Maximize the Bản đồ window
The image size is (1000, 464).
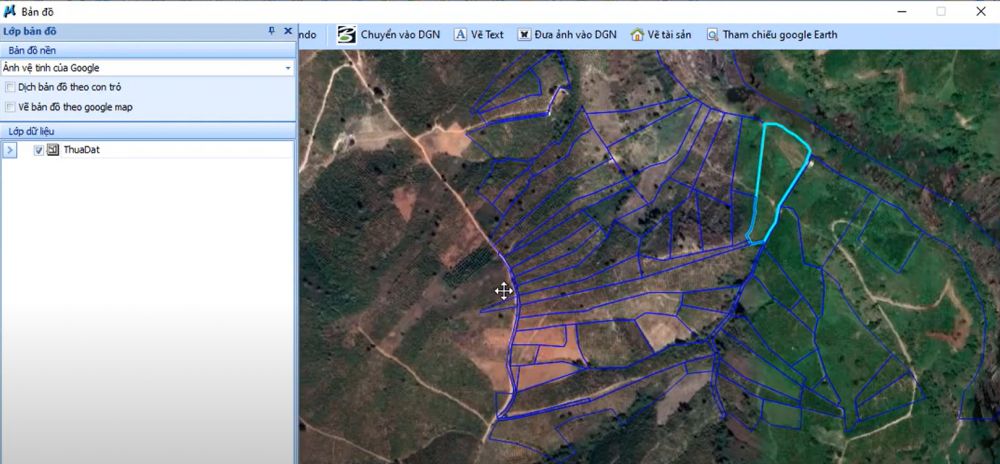pyautogui.click(x=941, y=11)
